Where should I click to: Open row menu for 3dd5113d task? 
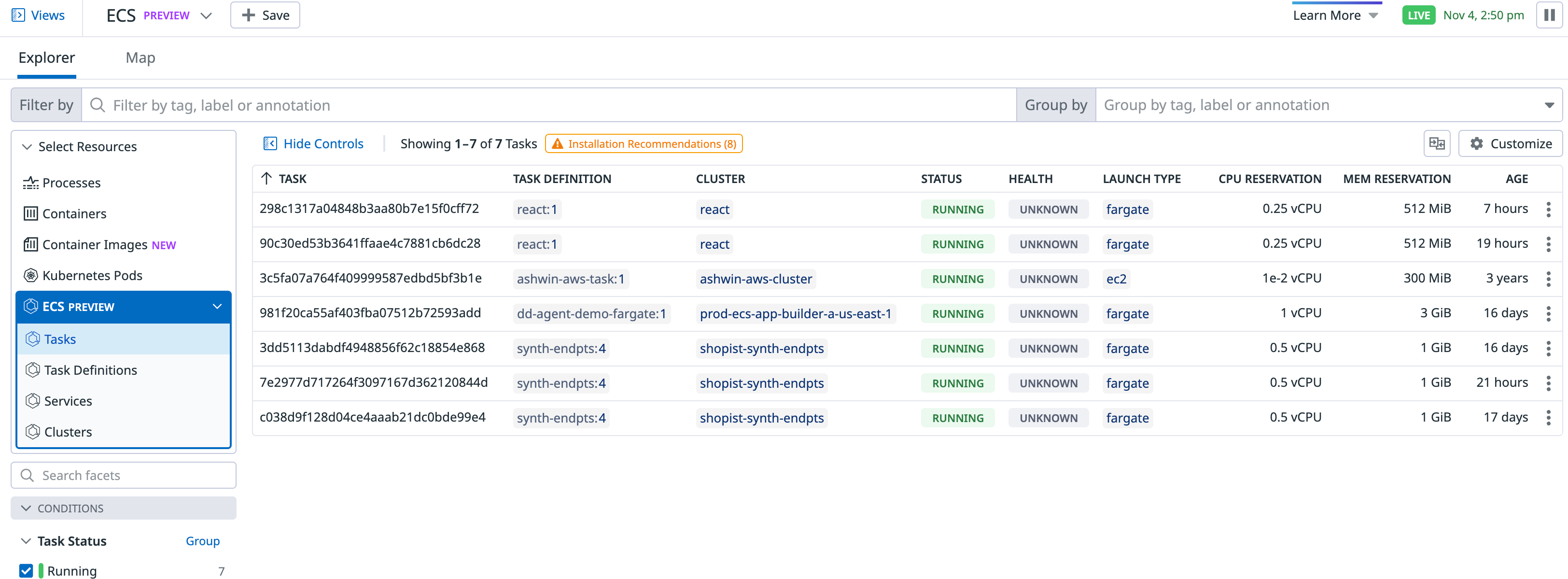click(1548, 348)
